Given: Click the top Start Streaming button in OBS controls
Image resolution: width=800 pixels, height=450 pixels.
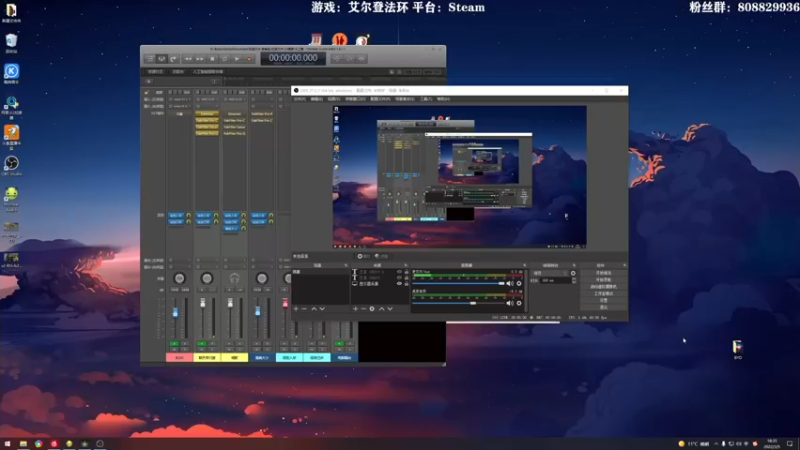Looking at the screenshot, I should [x=604, y=273].
